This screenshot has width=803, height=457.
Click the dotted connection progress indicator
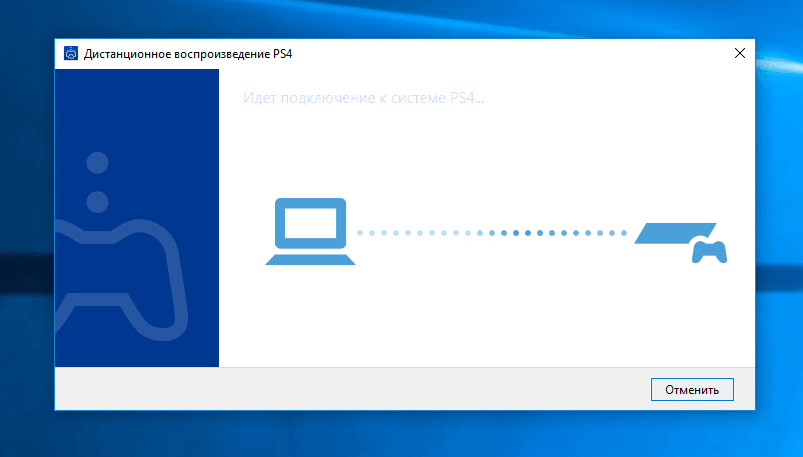(492, 233)
